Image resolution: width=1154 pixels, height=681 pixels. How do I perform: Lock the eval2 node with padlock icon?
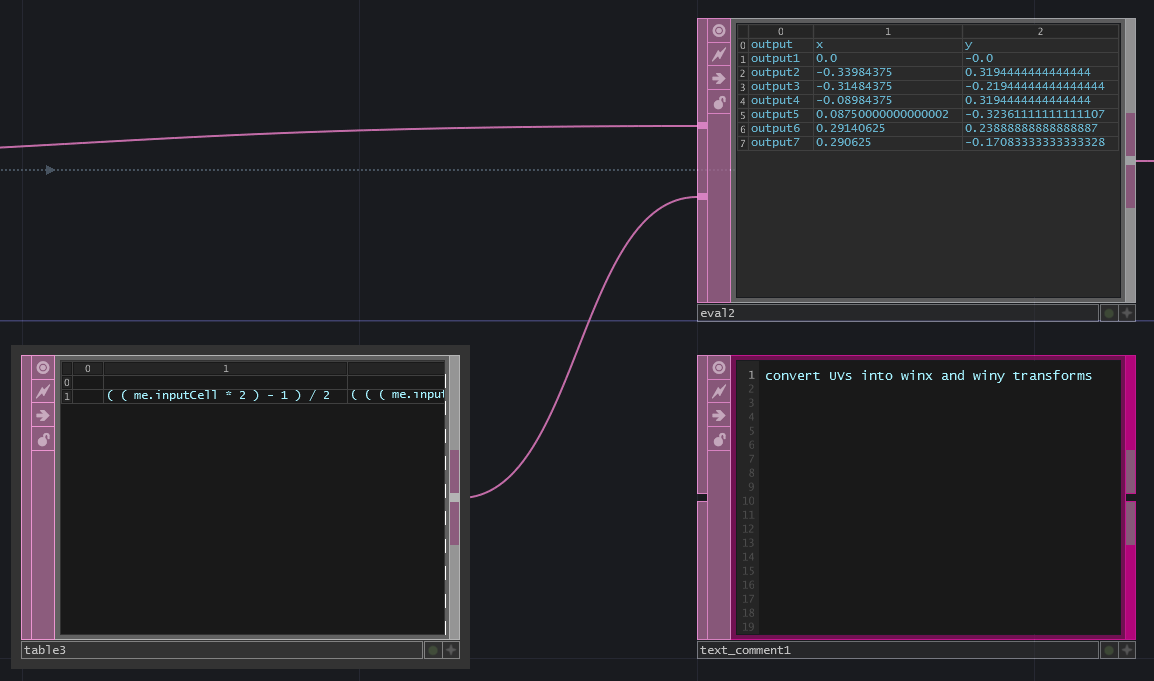click(x=719, y=103)
